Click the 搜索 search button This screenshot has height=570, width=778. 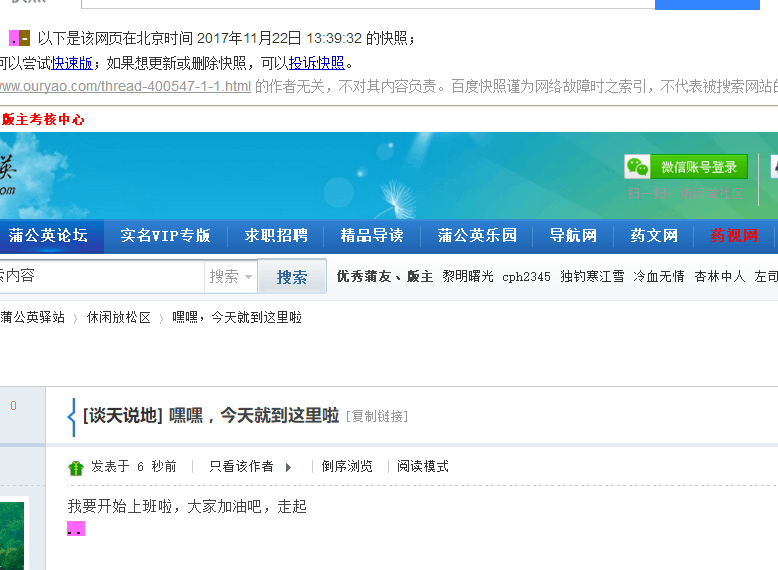click(292, 276)
